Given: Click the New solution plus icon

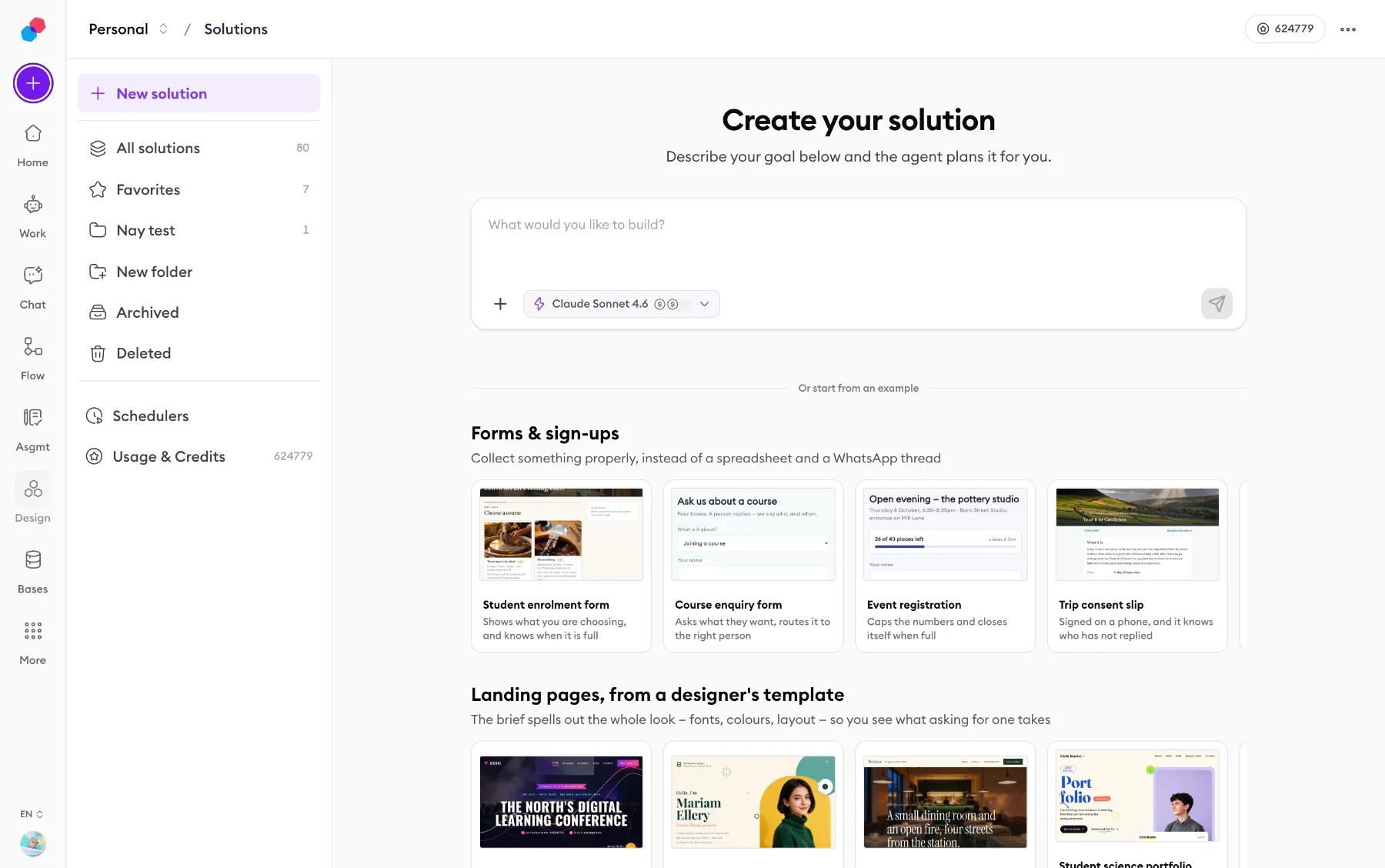Looking at the screenshot, I should (98, 94).
